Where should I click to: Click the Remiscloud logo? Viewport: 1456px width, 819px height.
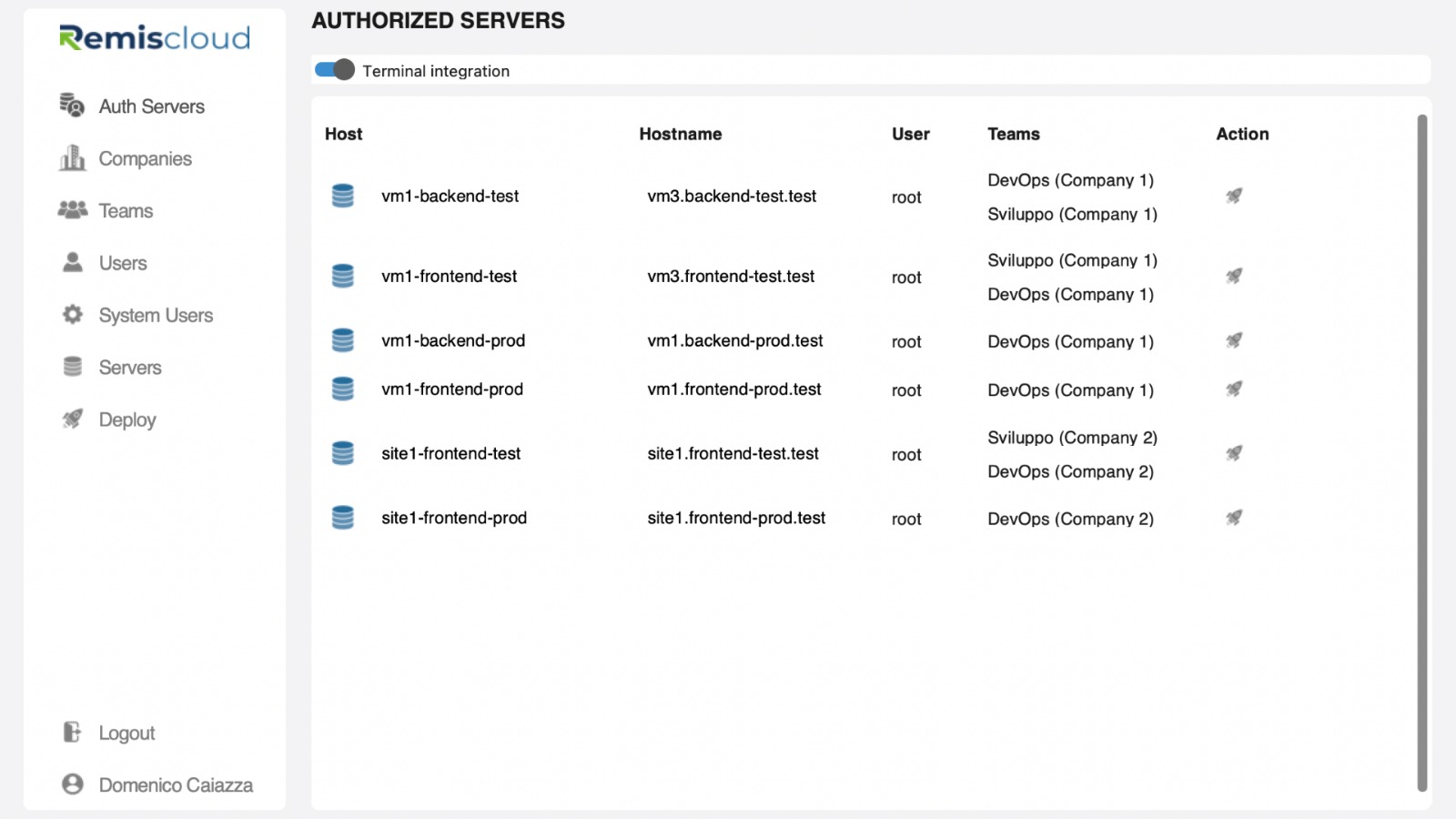(x=155, y=38)
